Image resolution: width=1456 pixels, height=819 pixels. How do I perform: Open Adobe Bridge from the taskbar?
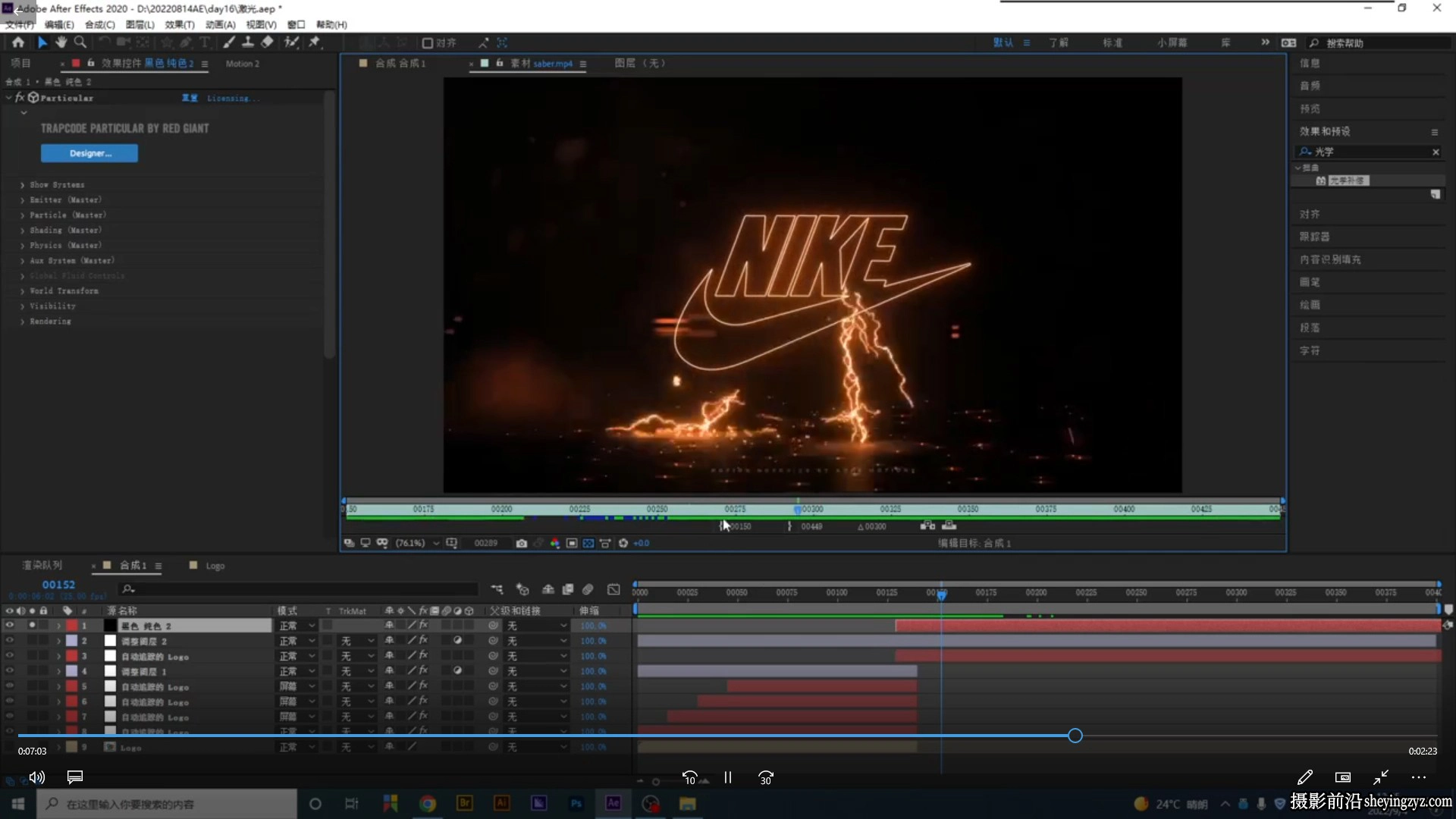[465, 804]
